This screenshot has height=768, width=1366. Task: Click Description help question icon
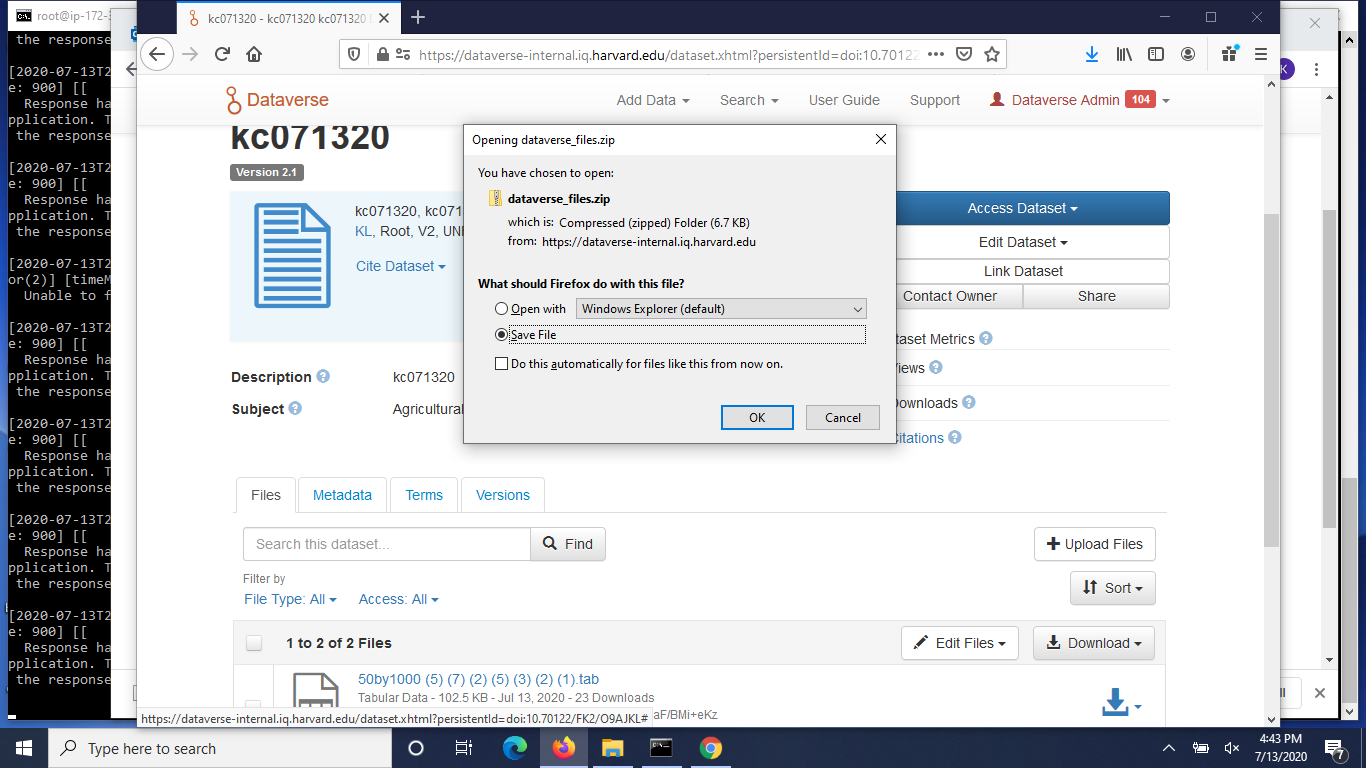click(323, 377)
